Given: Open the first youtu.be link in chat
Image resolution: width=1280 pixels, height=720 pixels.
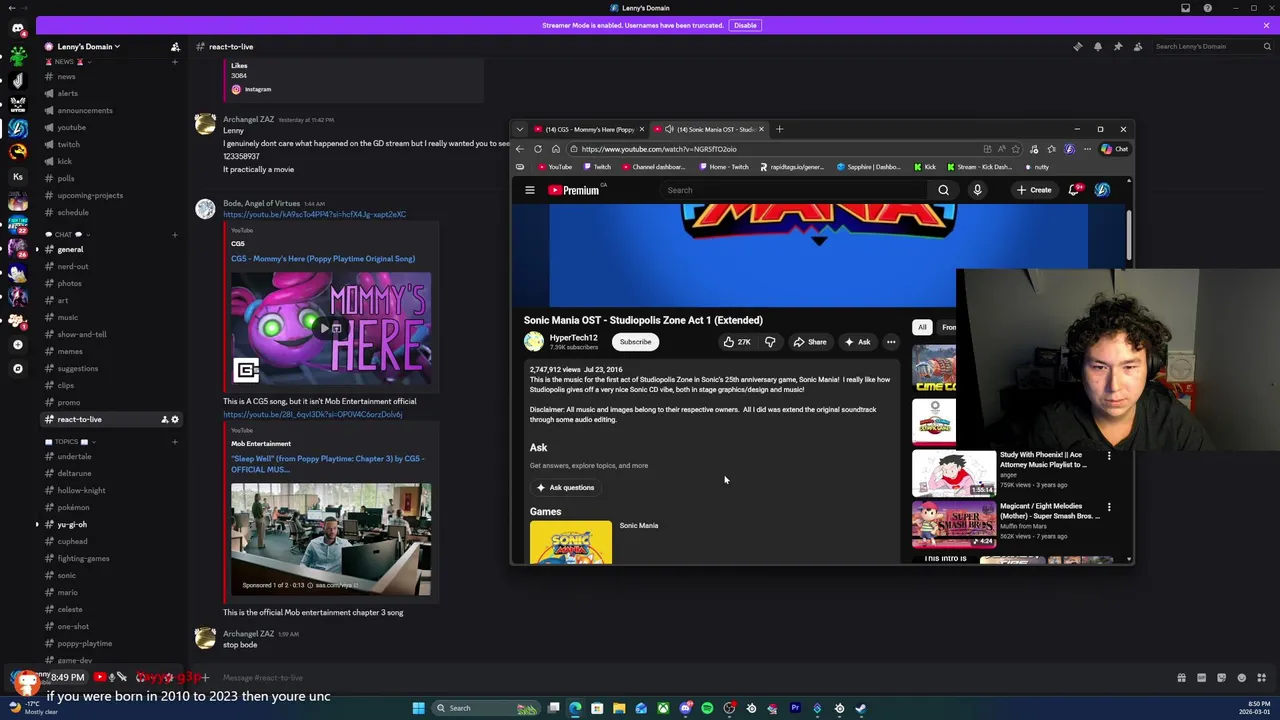Looking at the screenshot, I should [314, 214].
